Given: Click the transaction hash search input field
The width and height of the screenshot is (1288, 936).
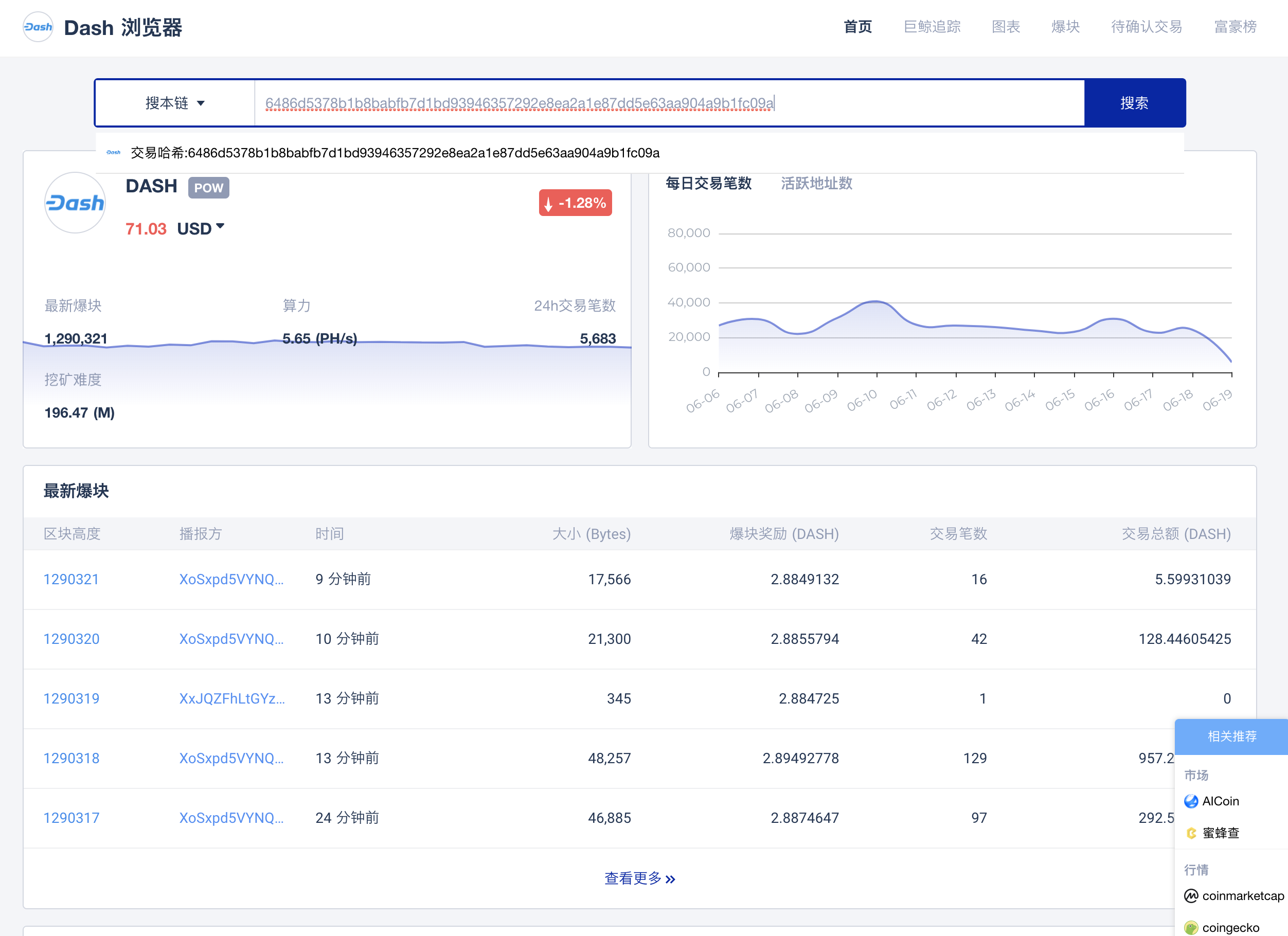Looking at the screenshot, I should click(x=670, y=103).
